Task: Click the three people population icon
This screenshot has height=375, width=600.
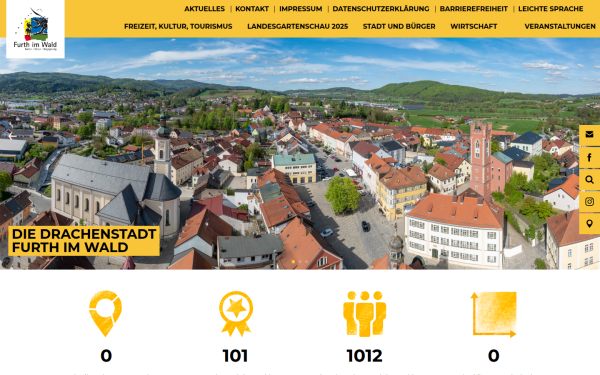Action: pyautogui.click(x=364, y=314)
